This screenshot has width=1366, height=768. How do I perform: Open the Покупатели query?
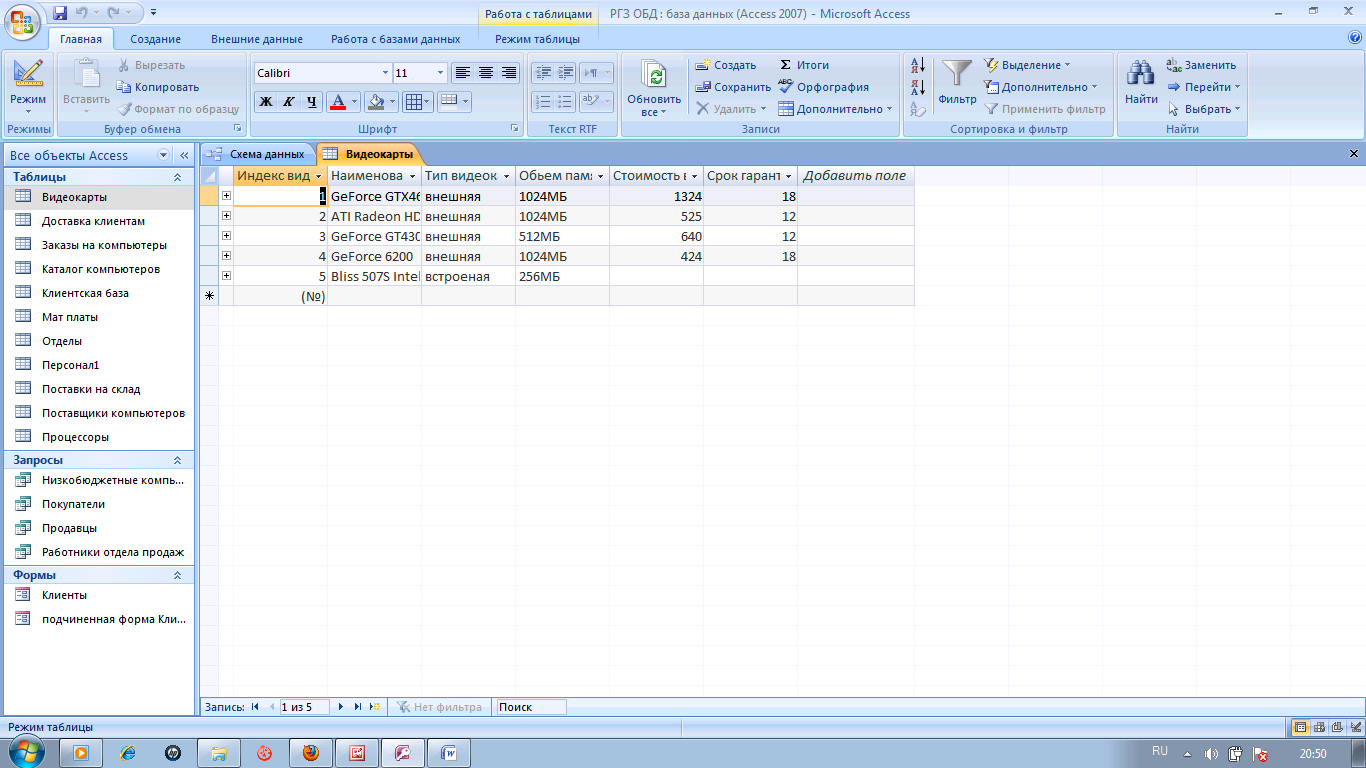click(x=98, y=504)
